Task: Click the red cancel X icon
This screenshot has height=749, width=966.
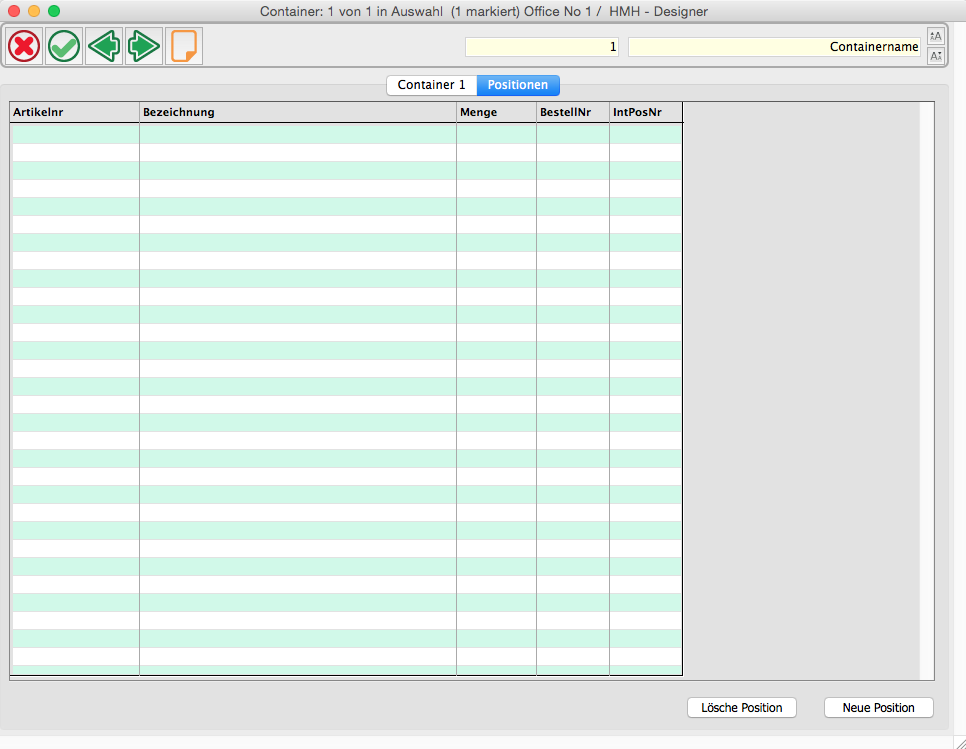Action: [x=24, y=46]
